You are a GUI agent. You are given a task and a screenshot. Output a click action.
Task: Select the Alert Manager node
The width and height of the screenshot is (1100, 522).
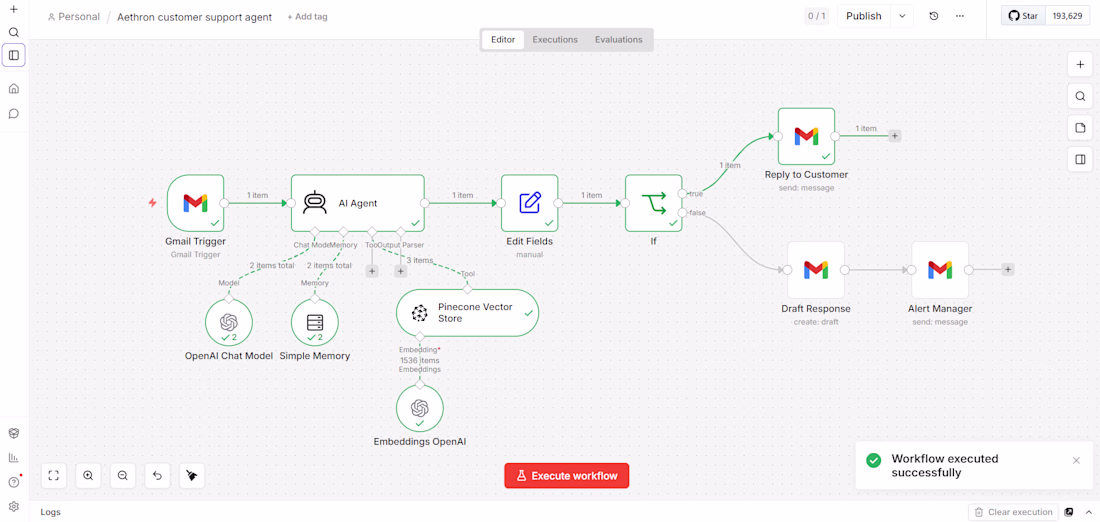(x=940, y=270)
